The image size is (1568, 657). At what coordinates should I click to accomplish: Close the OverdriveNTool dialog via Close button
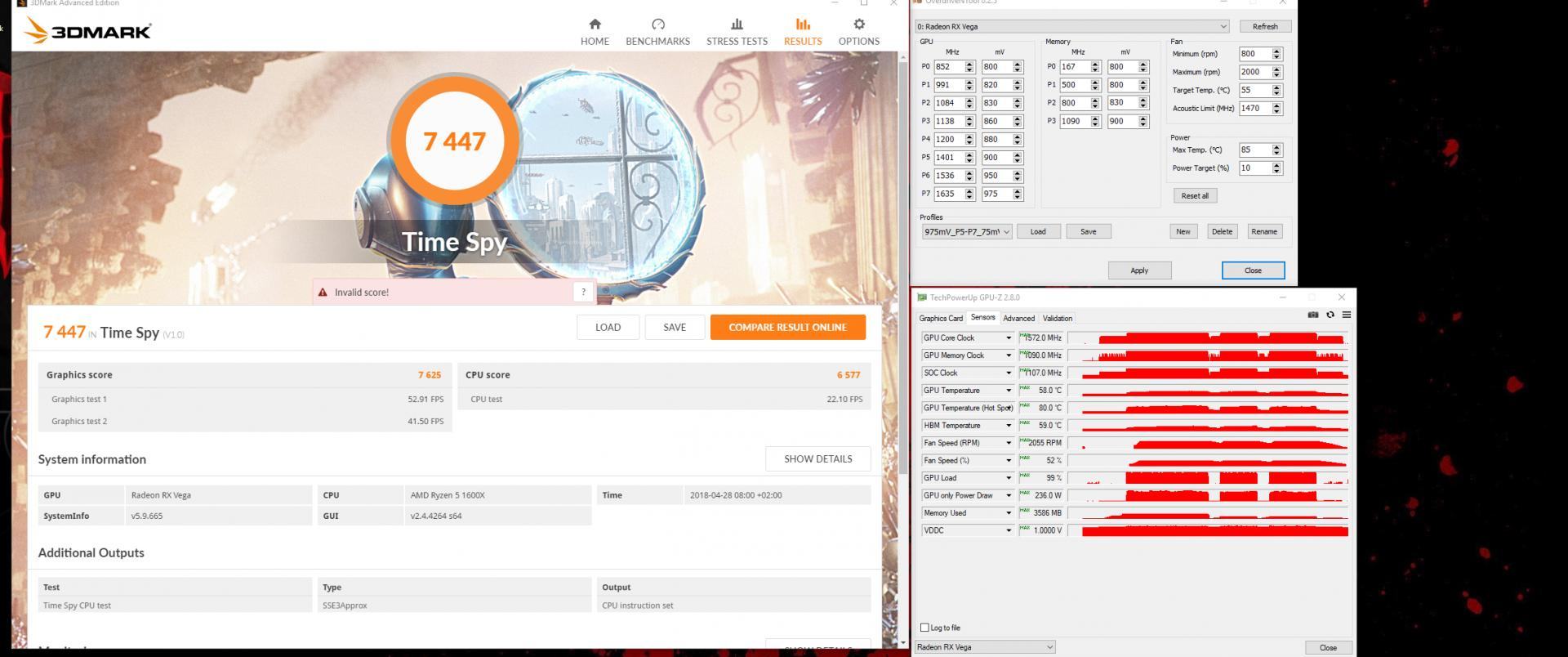pyautogui.click(x=1253, y=270)
